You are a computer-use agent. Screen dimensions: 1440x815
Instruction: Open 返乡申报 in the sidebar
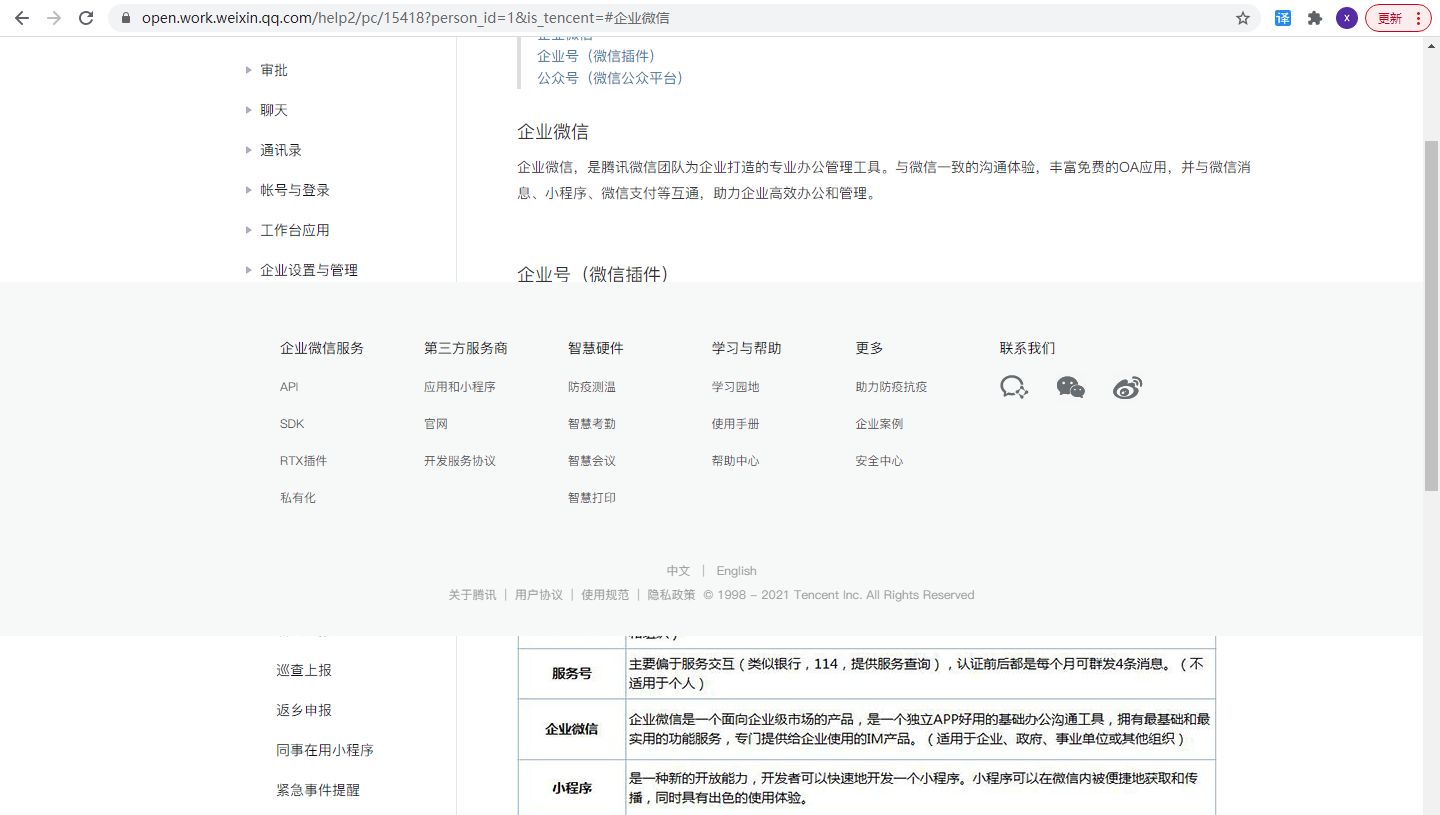(304, 710)
